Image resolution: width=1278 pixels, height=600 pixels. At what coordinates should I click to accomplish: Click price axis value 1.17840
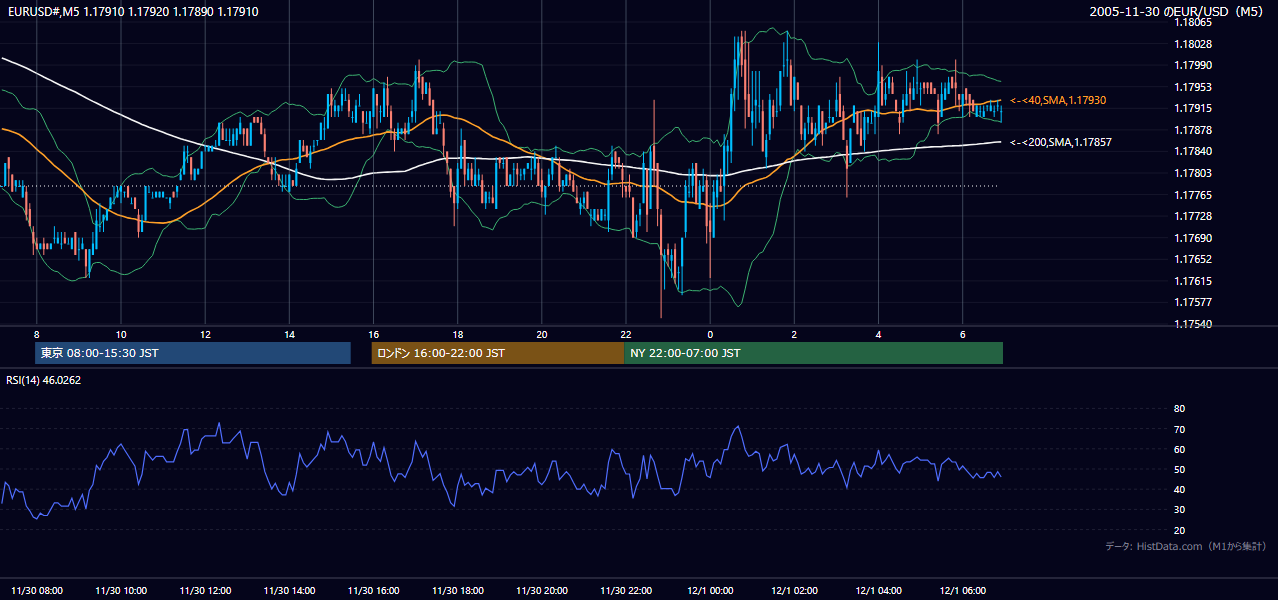[1195, 151]
